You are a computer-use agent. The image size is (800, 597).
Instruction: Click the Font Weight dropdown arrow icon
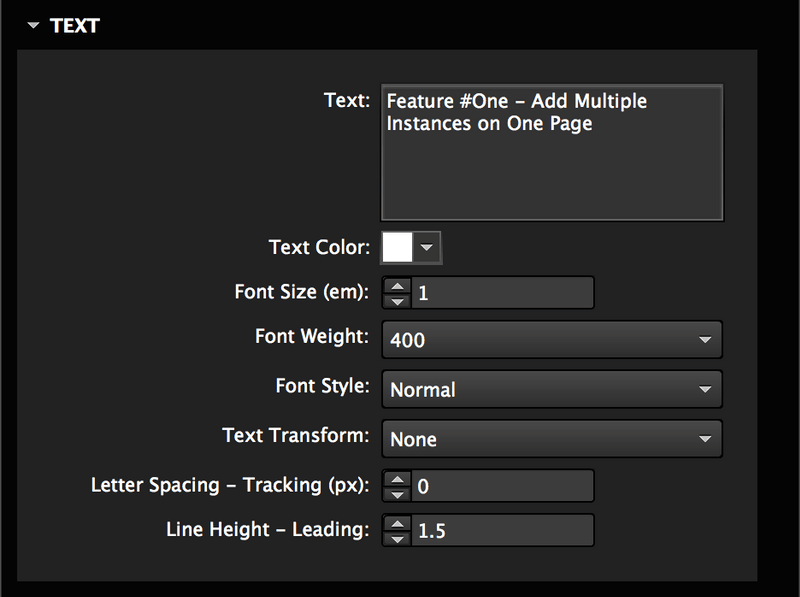pyautogui.click(x=704, y=340)
